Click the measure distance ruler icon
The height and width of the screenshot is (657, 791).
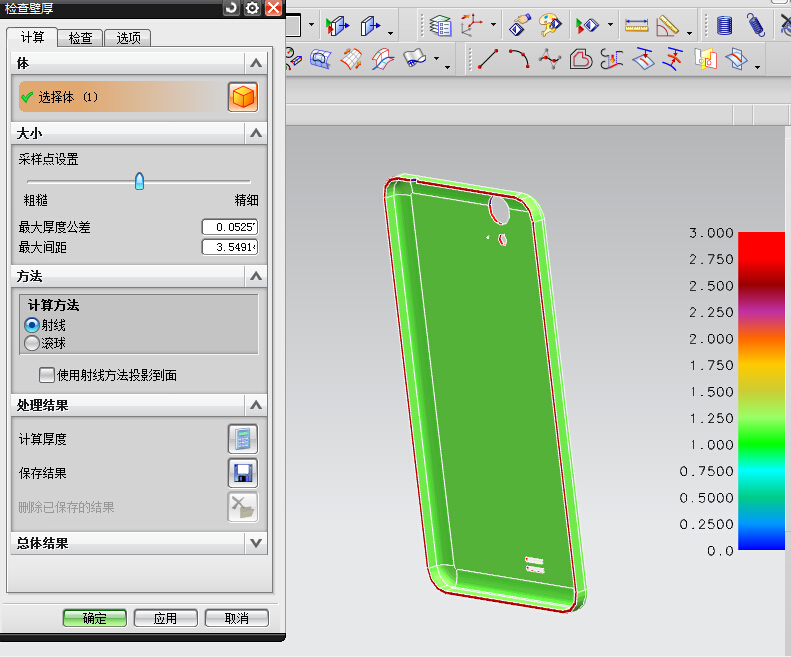[637, 25]
